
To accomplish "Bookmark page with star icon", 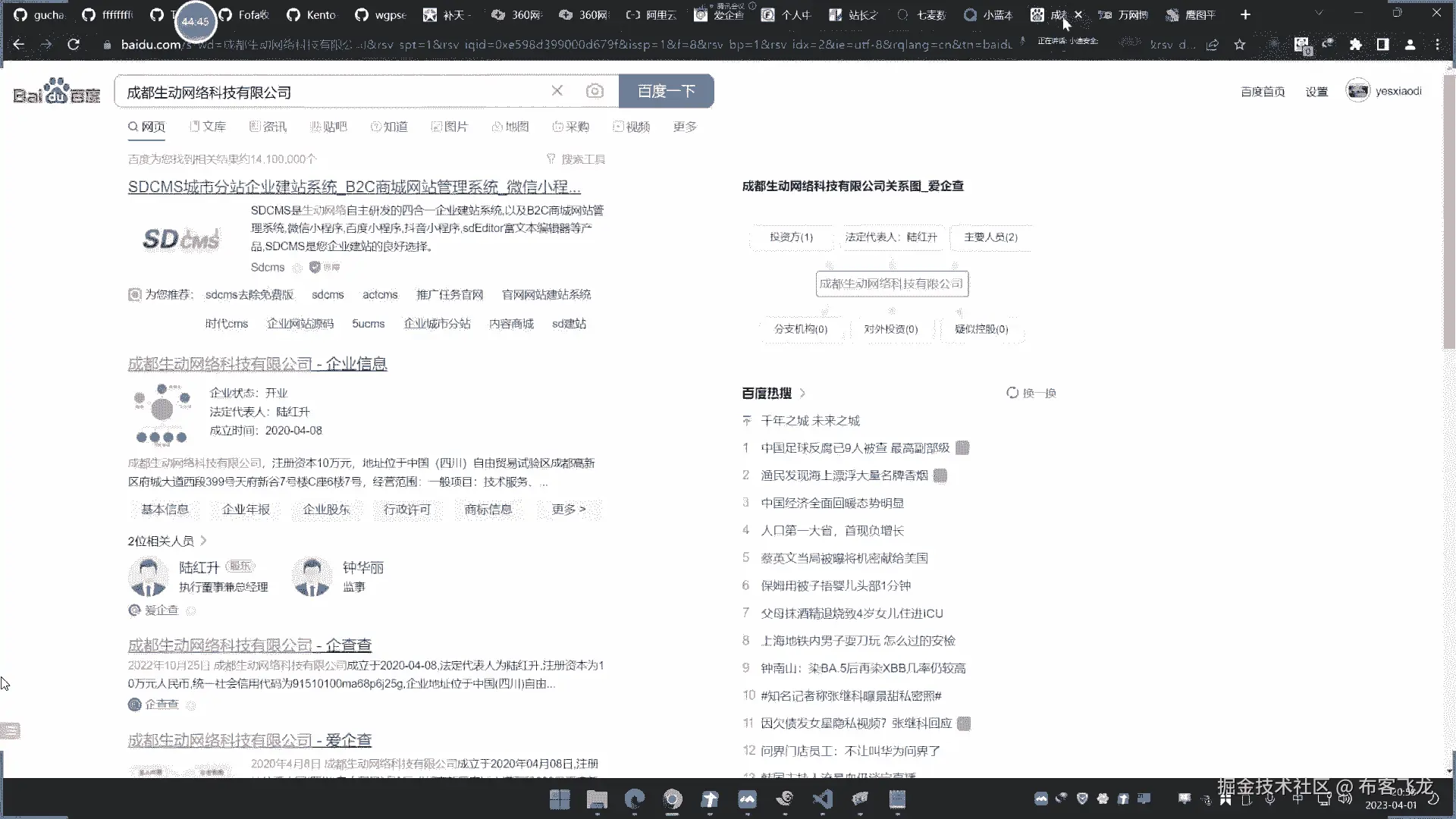I will pyautogui.click(x=1240, y=45).
